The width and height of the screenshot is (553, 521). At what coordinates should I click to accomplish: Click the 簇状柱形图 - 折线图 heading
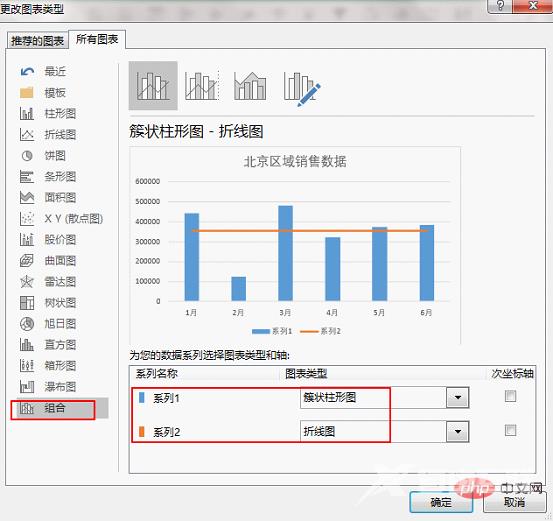196,132
